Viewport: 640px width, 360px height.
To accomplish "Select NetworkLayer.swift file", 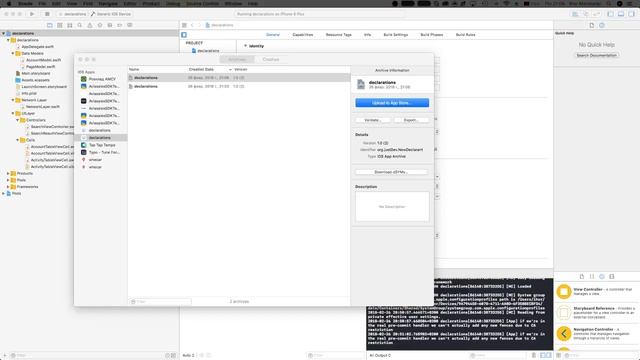I will coord(42,107).
